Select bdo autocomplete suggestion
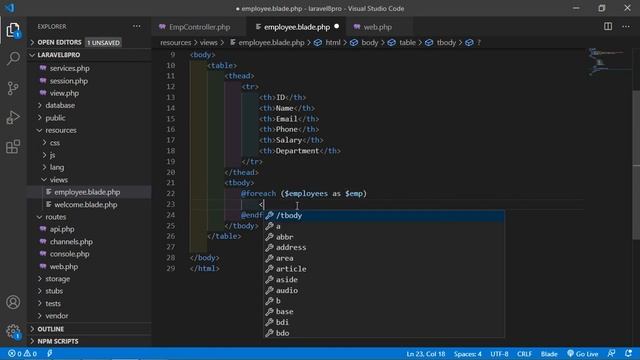 384,333
